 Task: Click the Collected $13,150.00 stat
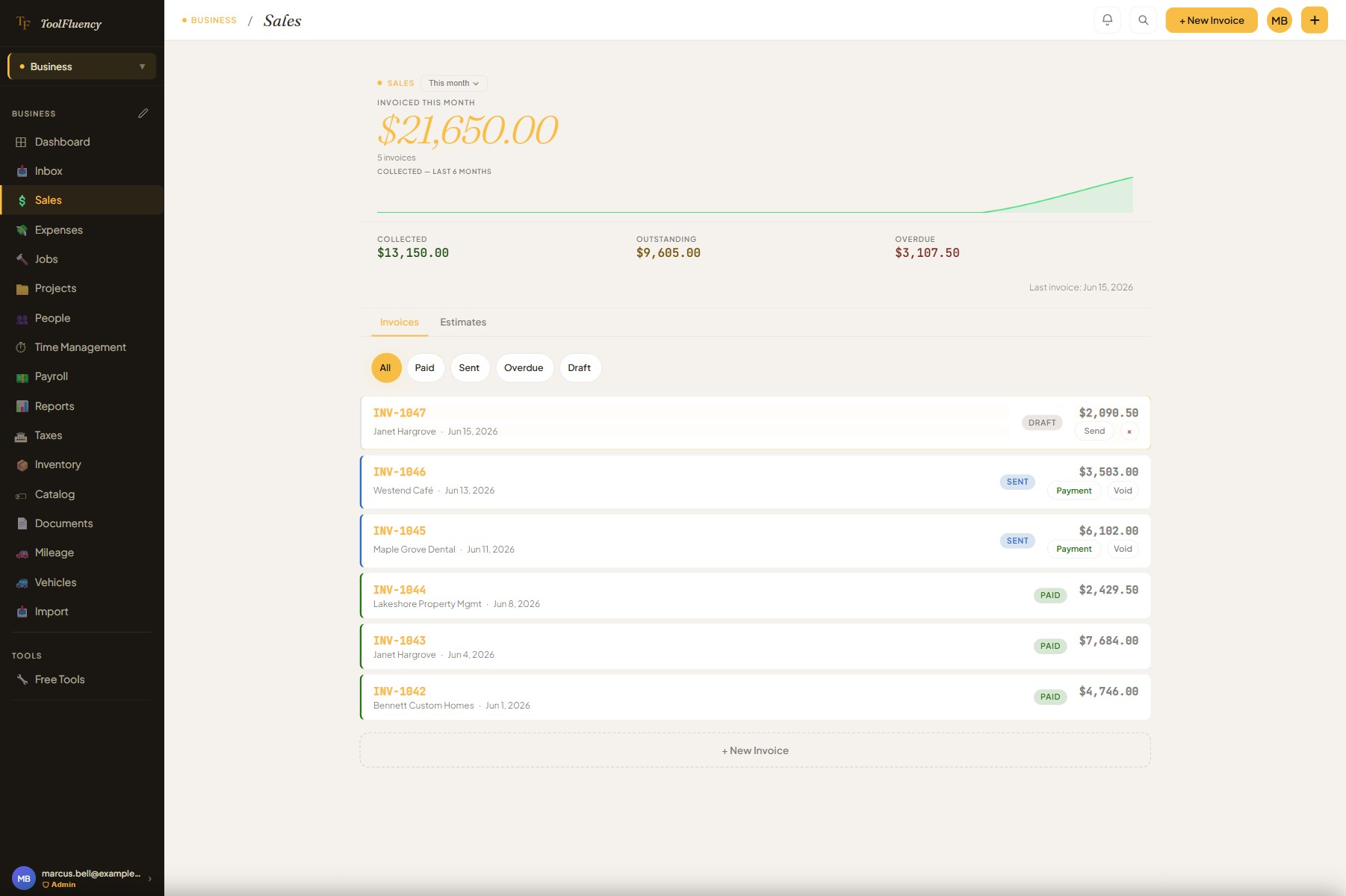point(412,247)
